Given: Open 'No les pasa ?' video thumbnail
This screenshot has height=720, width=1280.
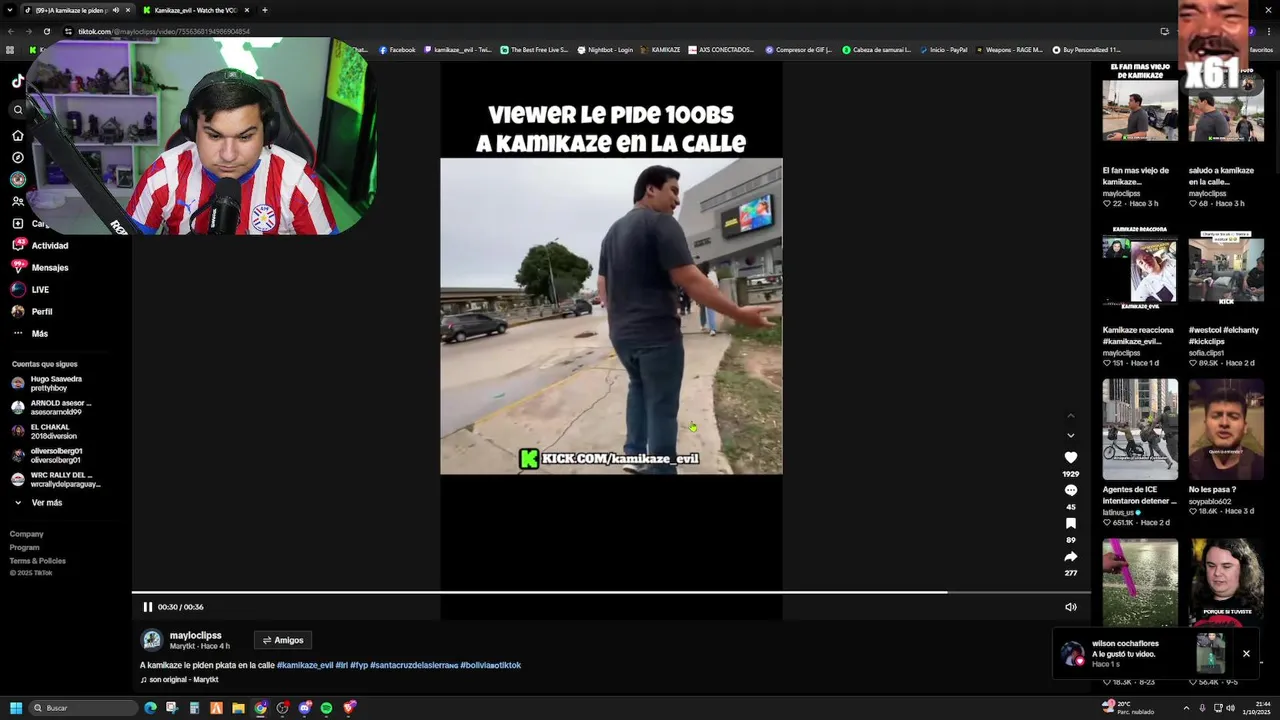Looking at the screenshot, I should (x=1226, y=428).
